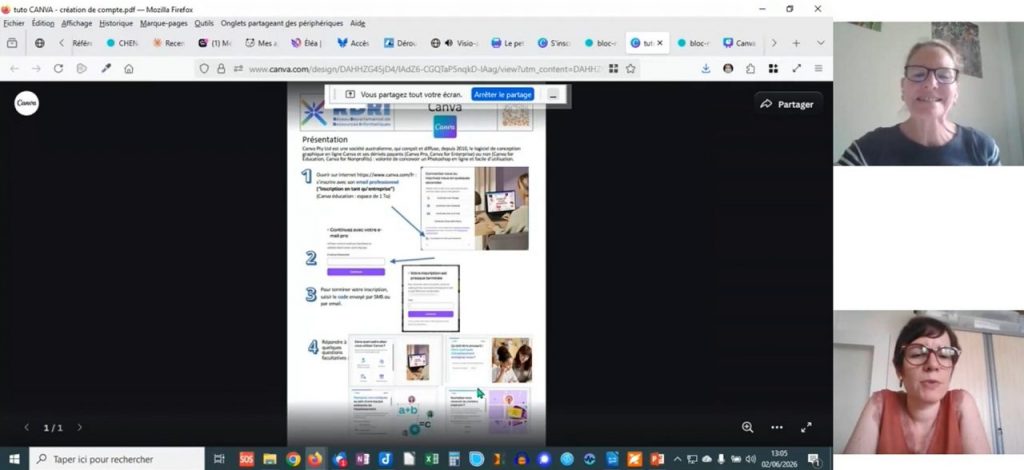Switch to the last Canva tab
Screen dimensions: 1024x470
(x=739, y=43)
